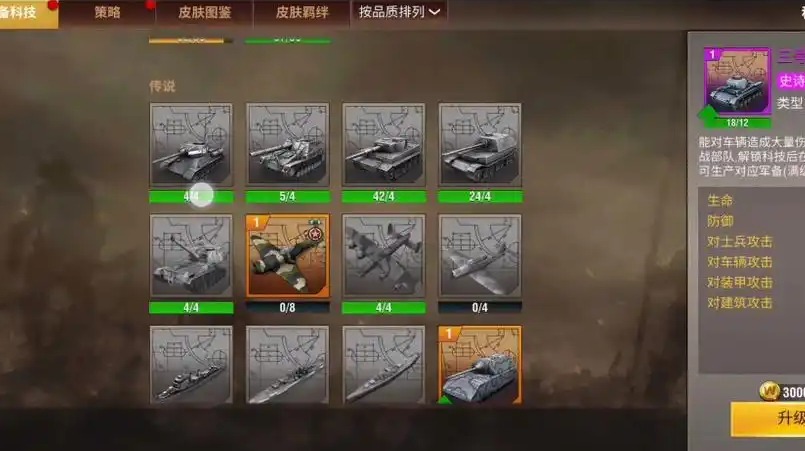Viewport: 805px width, 451px height.
Task: Click the 18/12 progress bar under epic tank
Action: 737,123
